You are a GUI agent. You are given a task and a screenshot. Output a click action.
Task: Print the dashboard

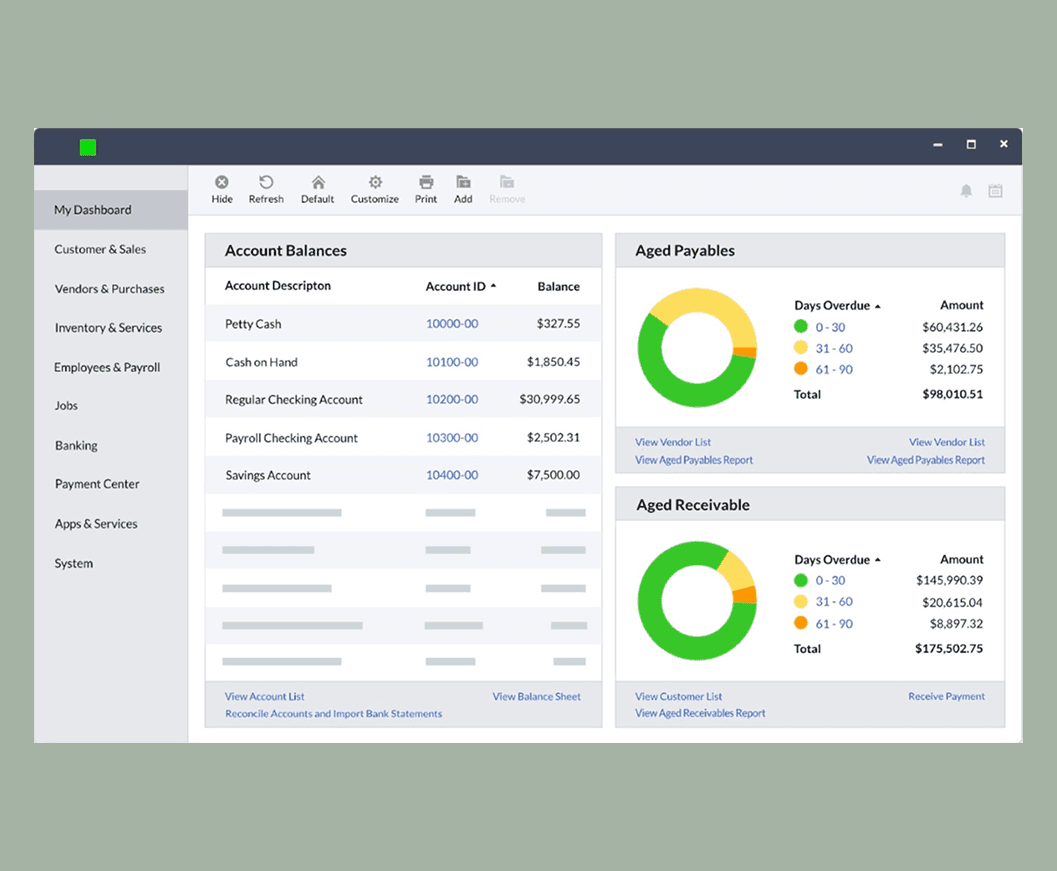(x=425, y=189)
